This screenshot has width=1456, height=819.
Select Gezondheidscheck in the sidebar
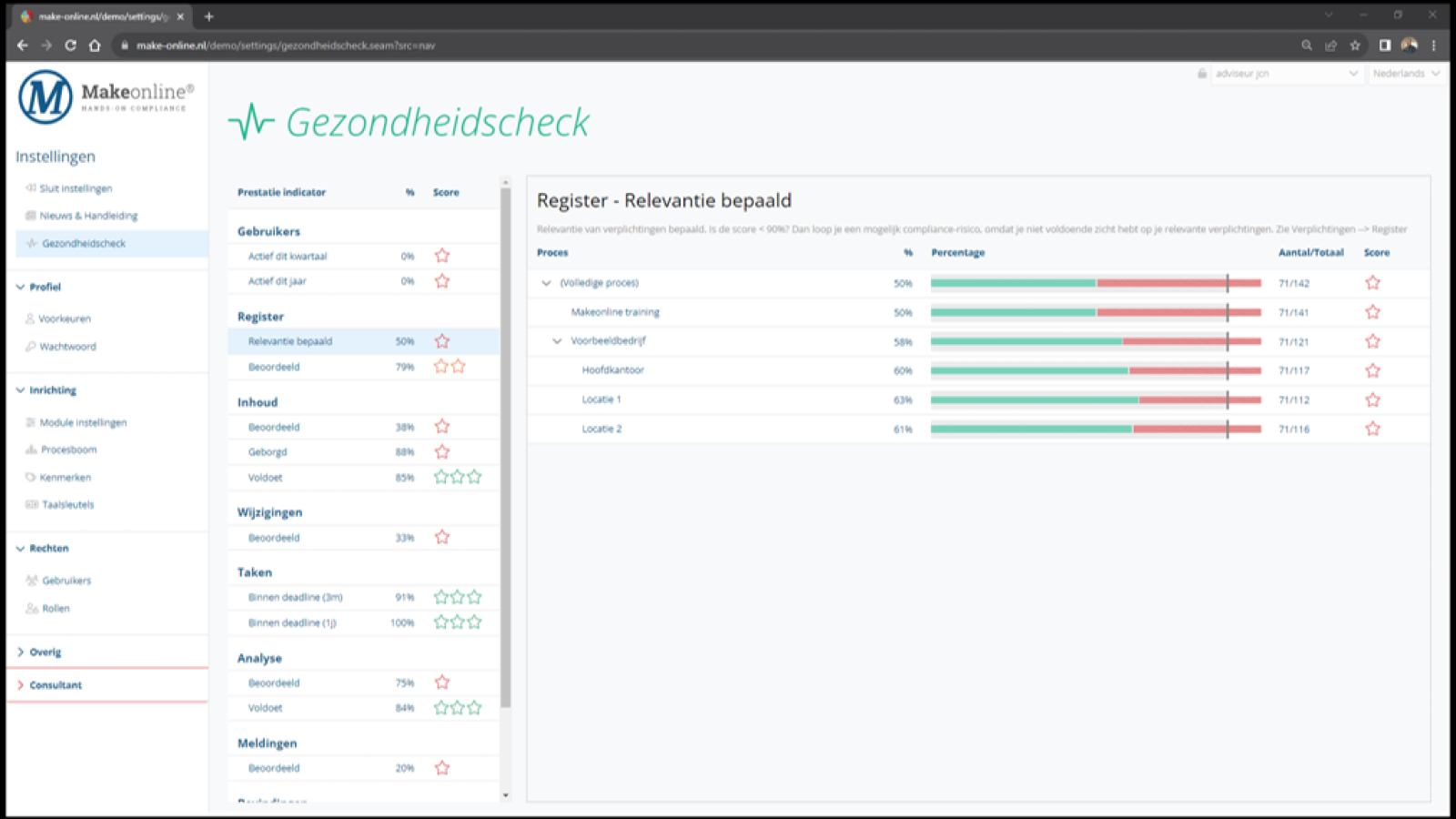(x=84, y=243)
